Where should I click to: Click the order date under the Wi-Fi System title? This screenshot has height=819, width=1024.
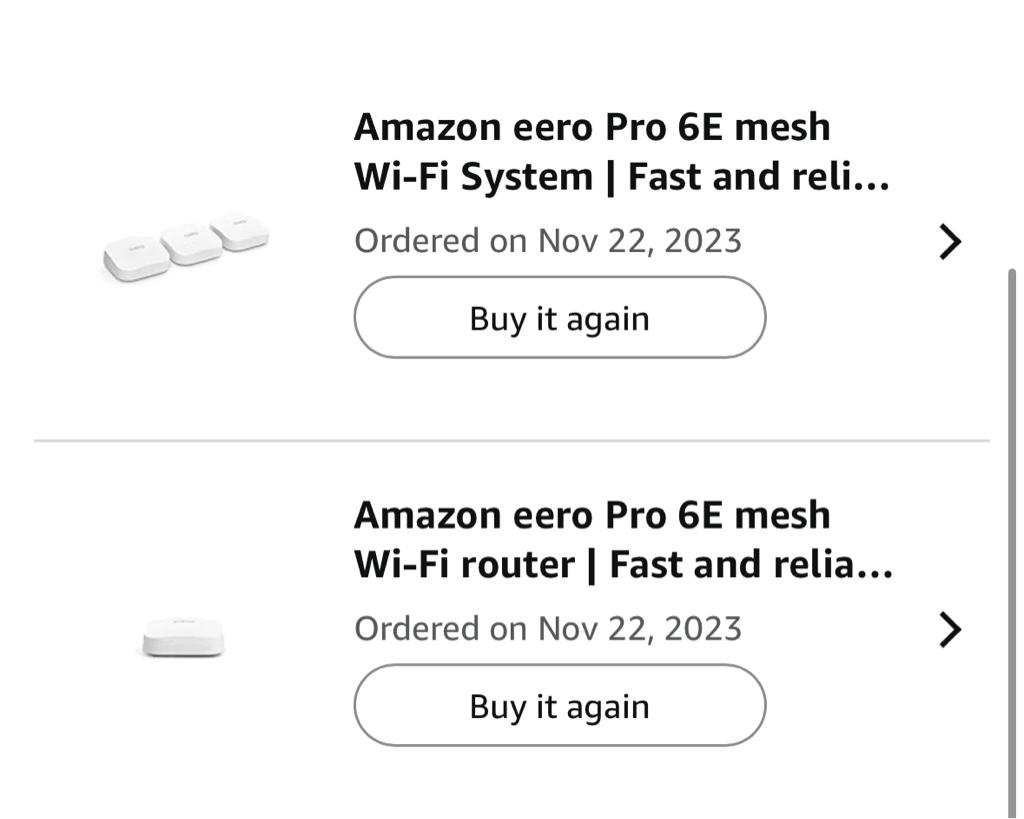(548, 241)
